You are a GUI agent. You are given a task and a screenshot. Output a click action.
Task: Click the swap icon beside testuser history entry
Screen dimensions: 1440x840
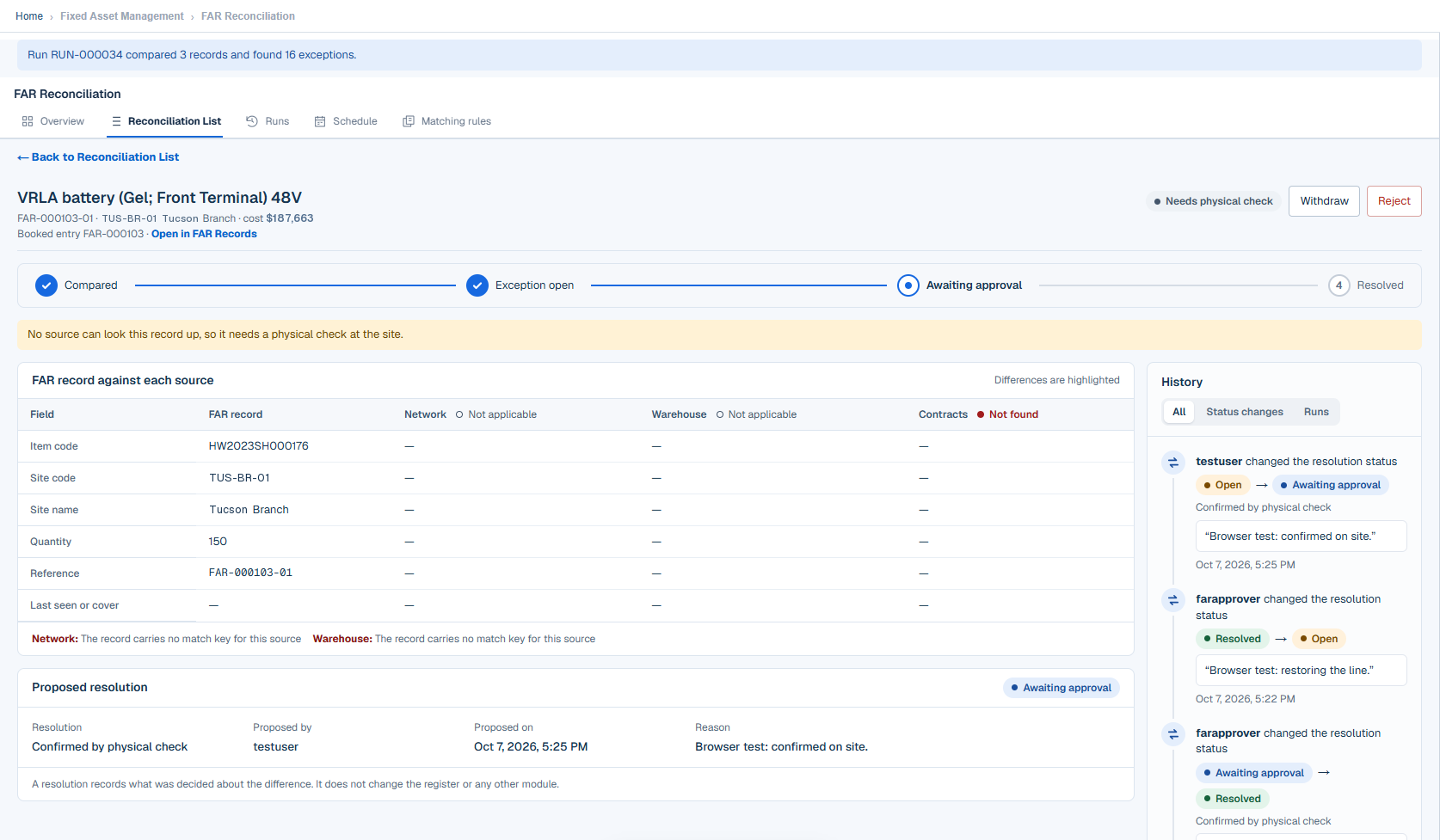[1173, 463]
